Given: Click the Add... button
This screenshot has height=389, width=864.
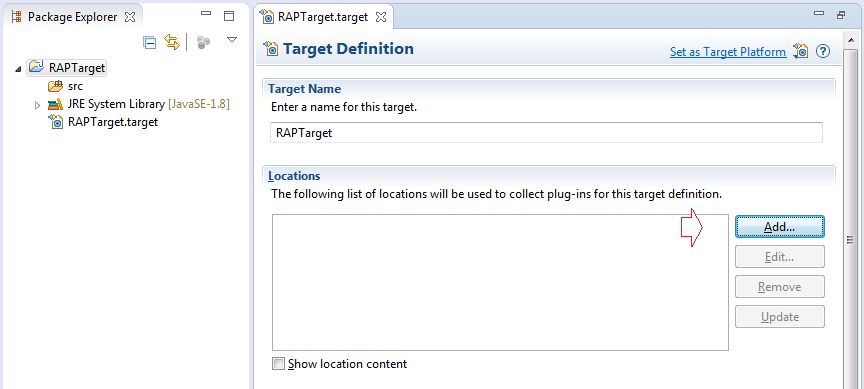Looking at the screenshot, I should pyautogui.click(x=780, y=226).
